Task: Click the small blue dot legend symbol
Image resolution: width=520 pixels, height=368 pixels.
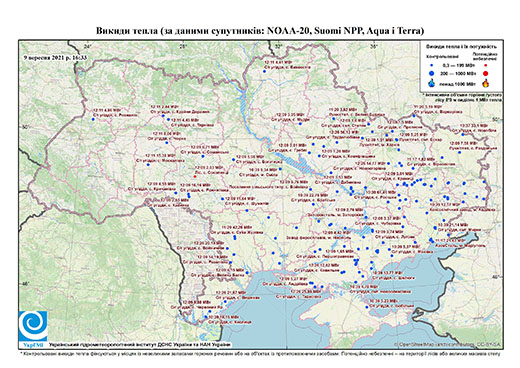Action: (432, 66)
